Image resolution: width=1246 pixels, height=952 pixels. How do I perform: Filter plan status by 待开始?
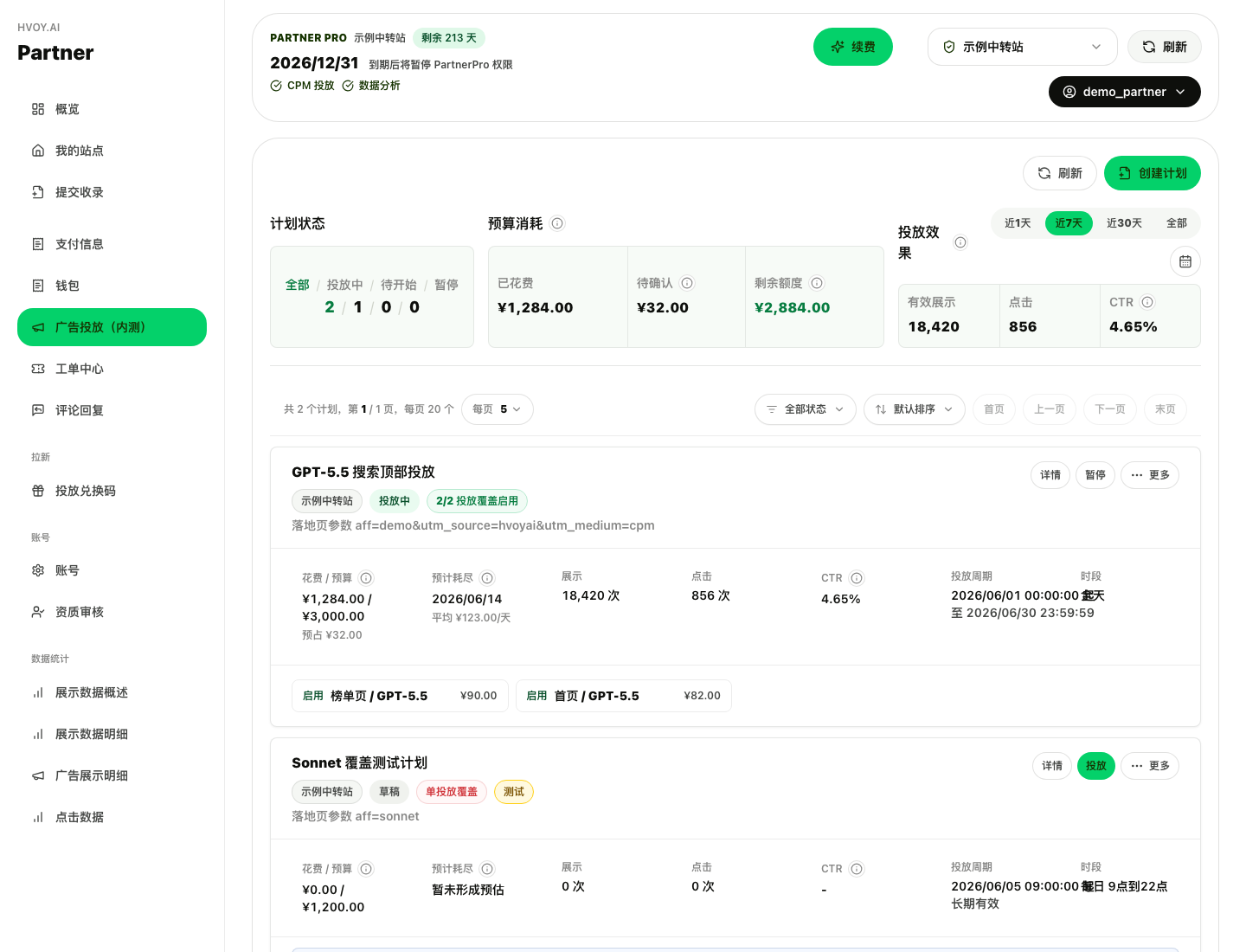(x=399, y=285)
